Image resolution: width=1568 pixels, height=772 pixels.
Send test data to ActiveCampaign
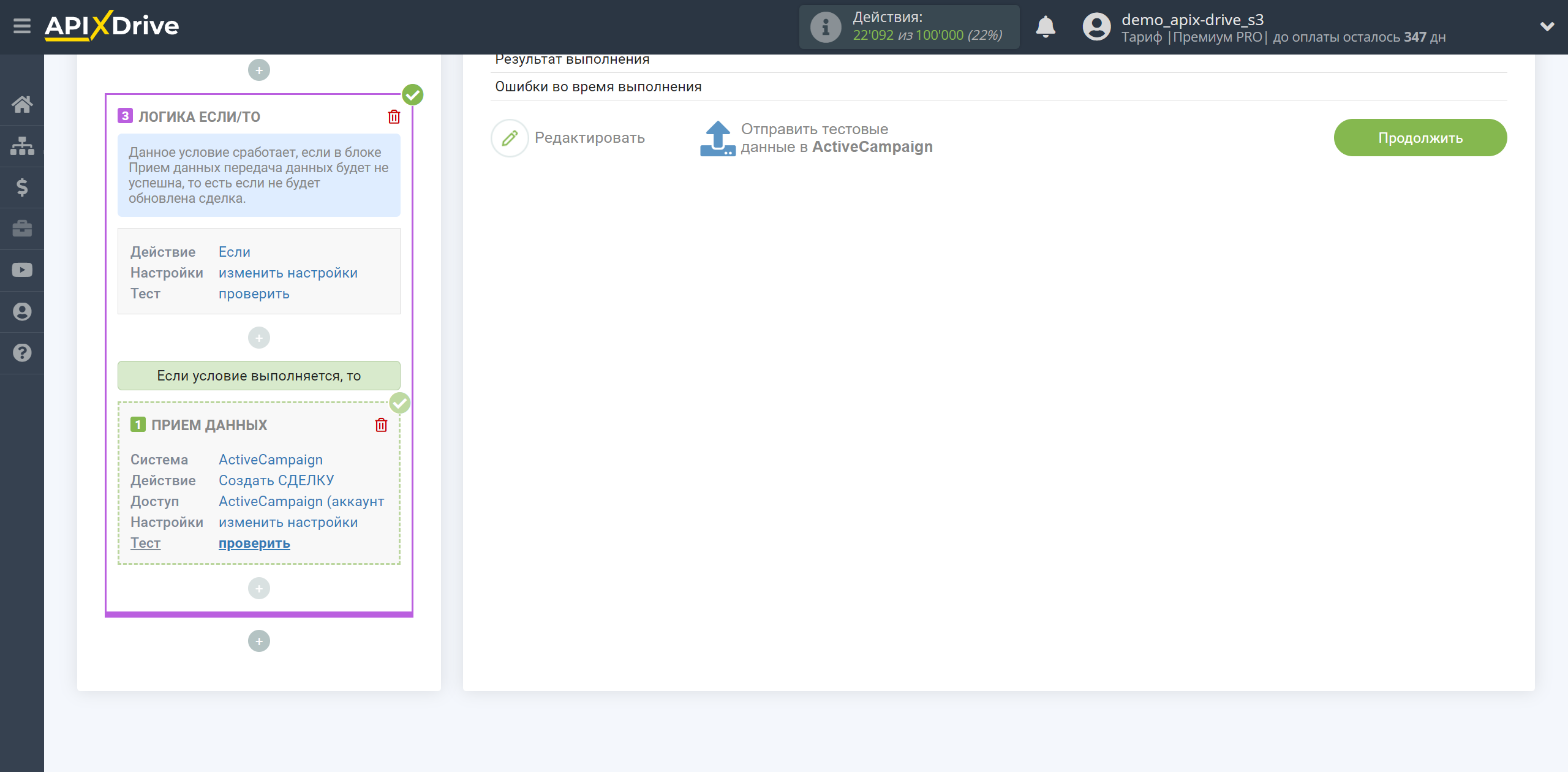pos(837,138)
